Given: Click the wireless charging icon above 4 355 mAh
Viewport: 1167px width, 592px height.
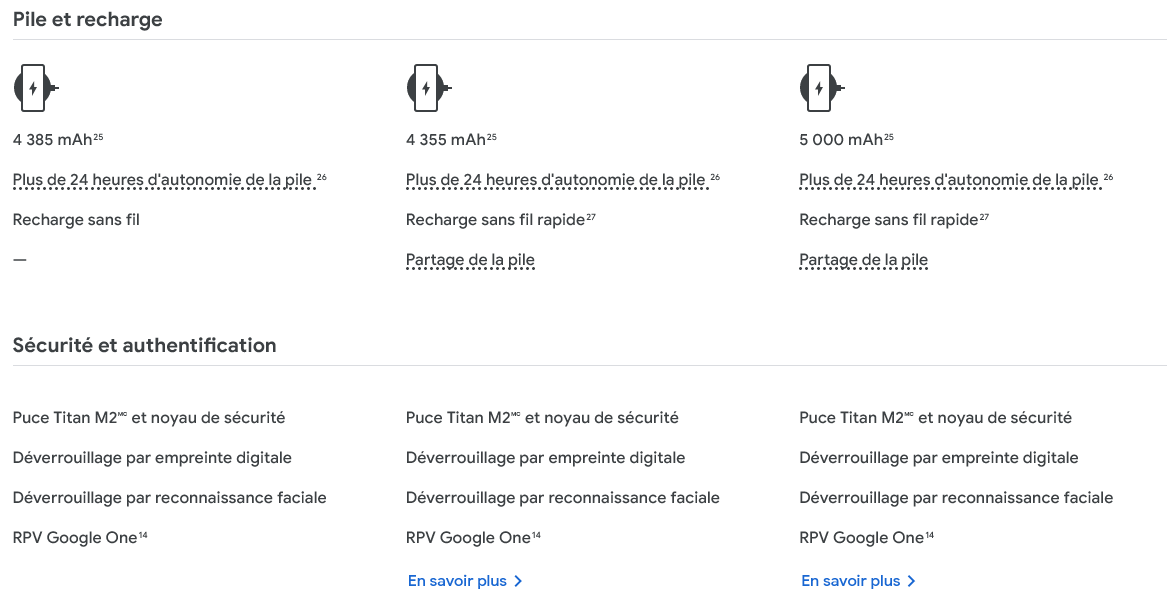Looking at the screenshot, I should click(x=429, y=88).
